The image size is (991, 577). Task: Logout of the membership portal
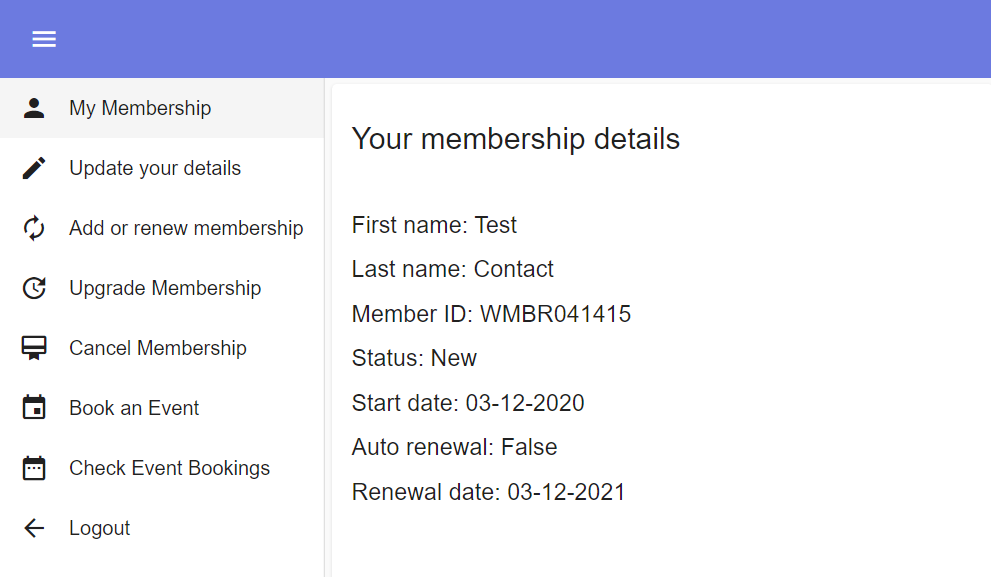(x=99, y=527)
